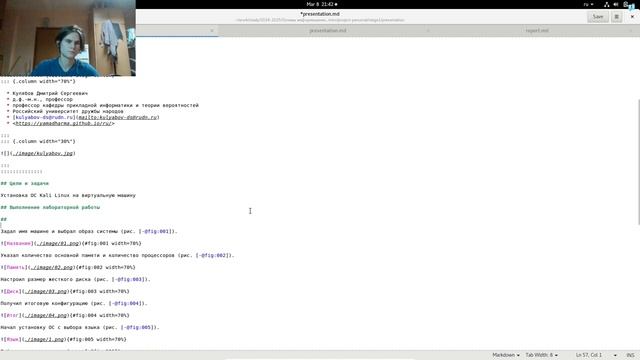This screenshot has width=640, height=360.
Task: Close the presentation.md tab
Action: (x=428, y=31)
